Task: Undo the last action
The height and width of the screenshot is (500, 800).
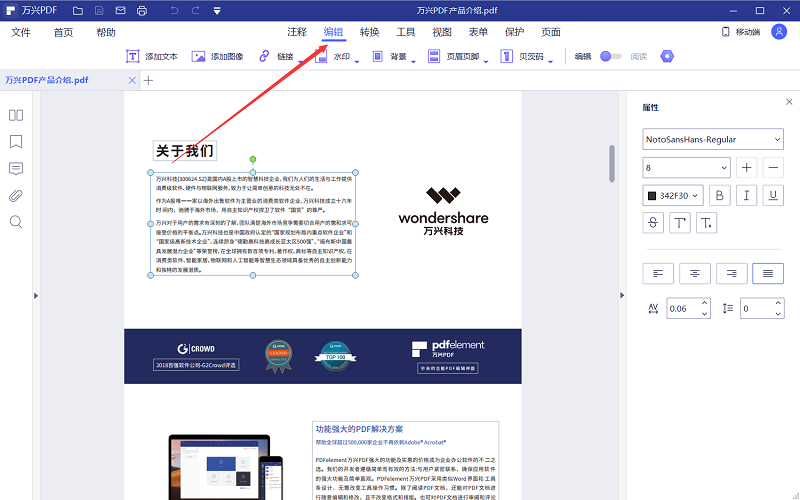Action: click(x=174, y=10)
